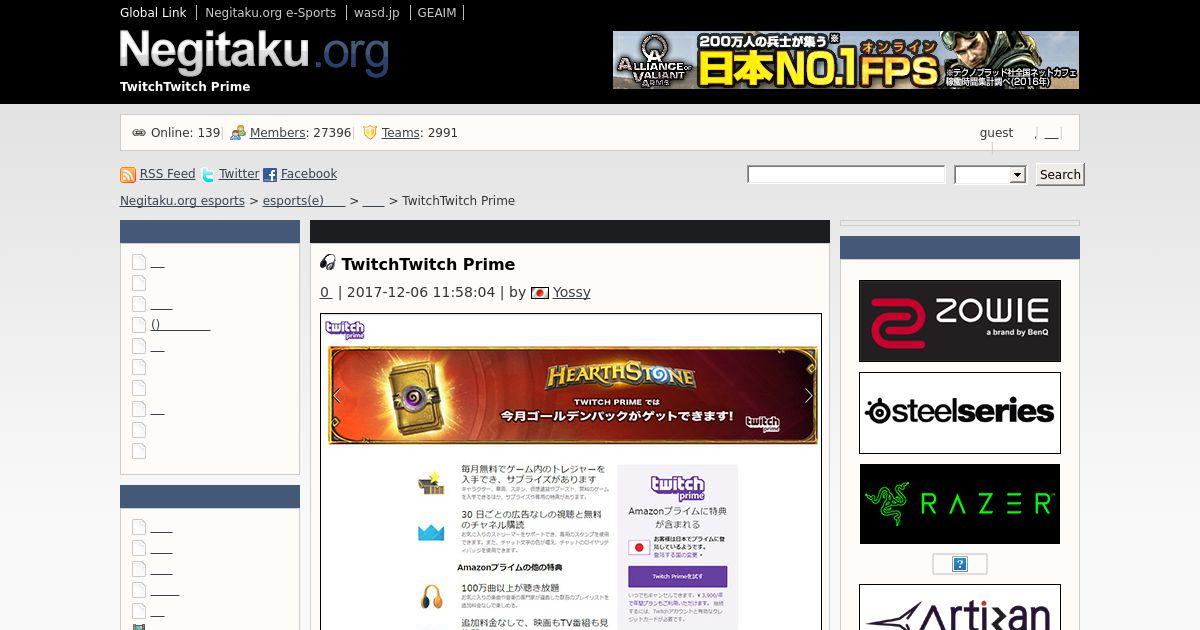Open the Artisan sponsor banner
Image resolution: width=1200 pixels, height=630 pixels.
coord(960,607)
